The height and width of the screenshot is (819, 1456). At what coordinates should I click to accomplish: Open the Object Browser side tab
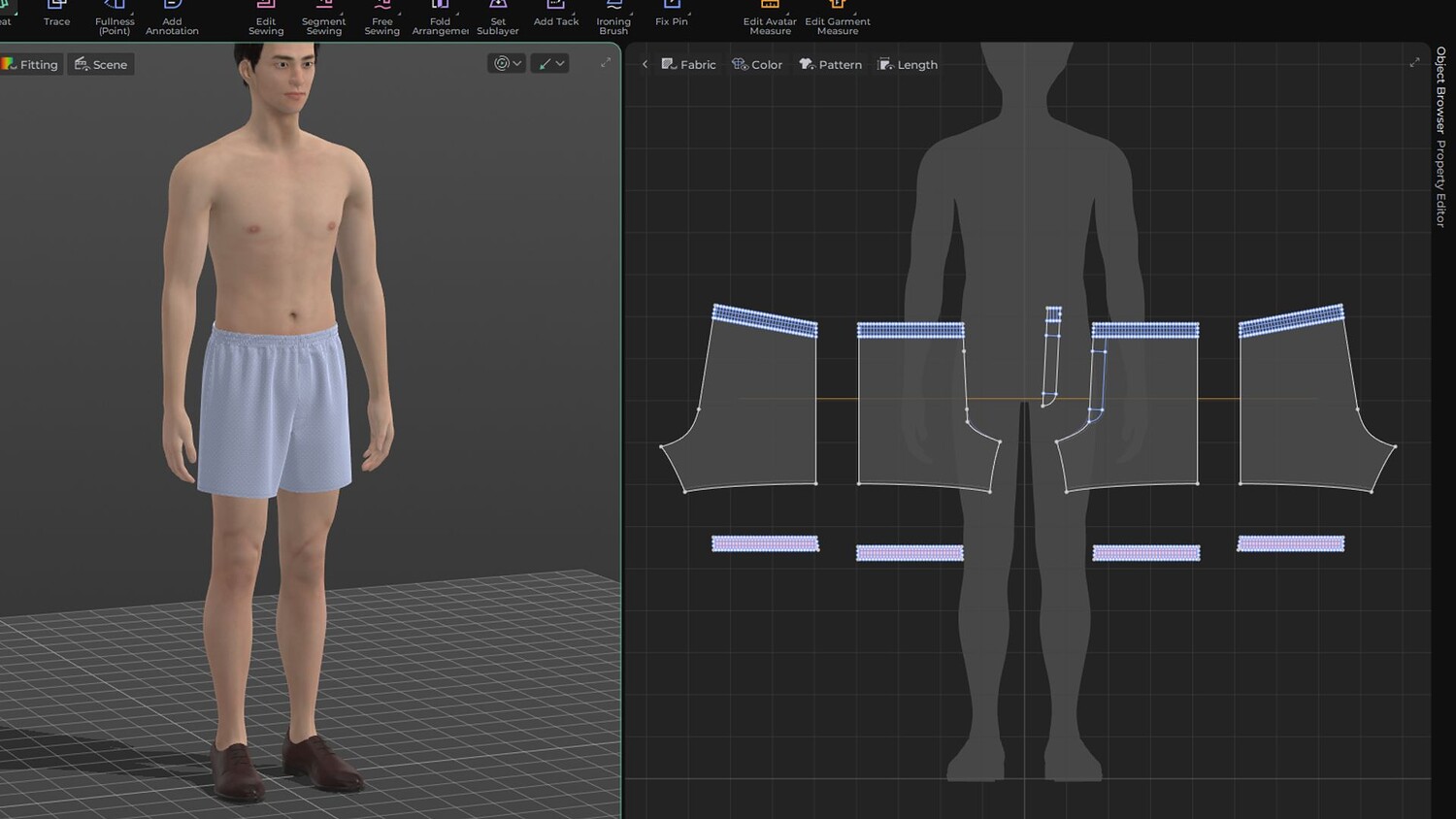point(1441,88)
